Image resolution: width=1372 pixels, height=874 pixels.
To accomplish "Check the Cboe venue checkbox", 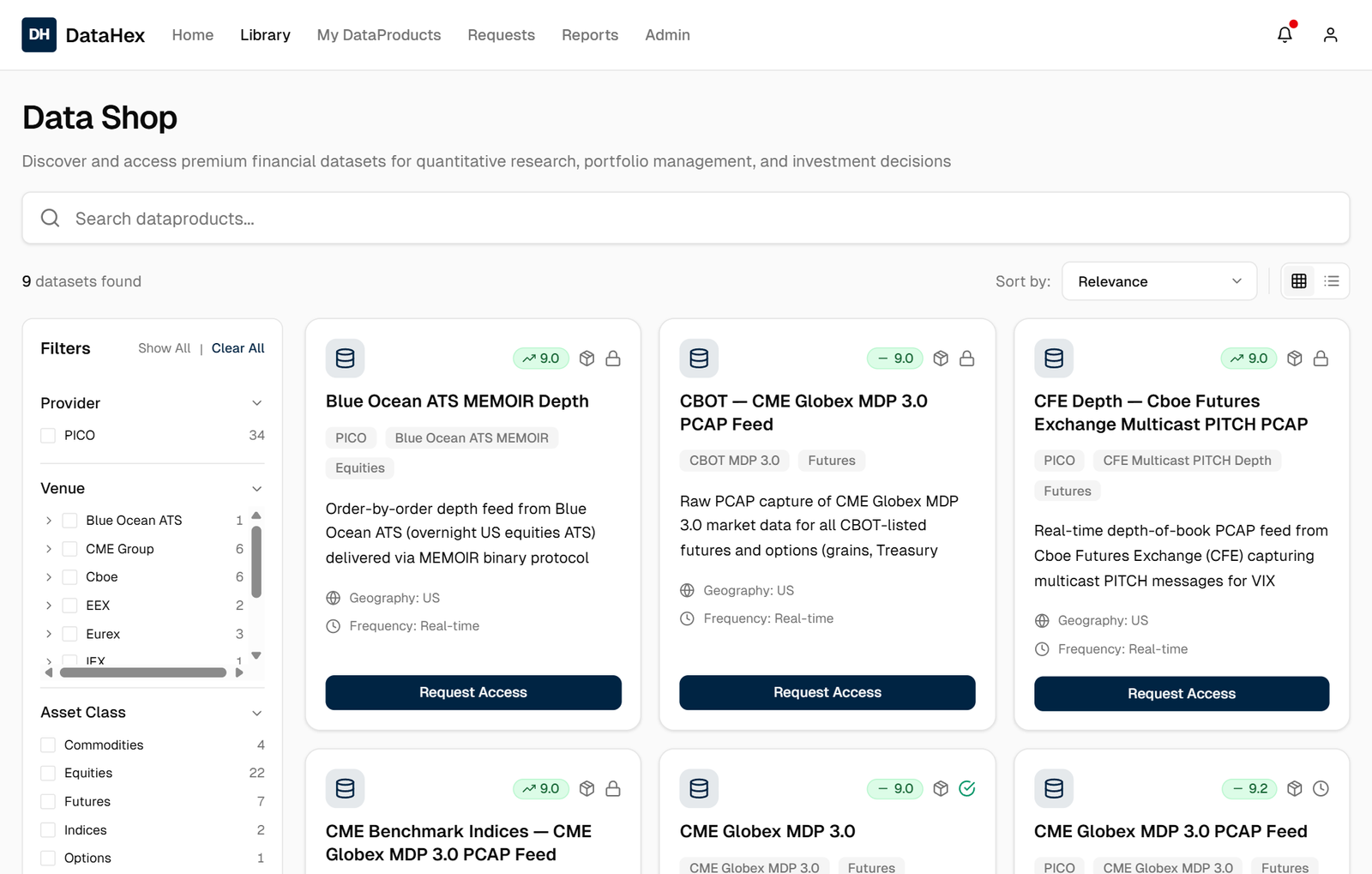I will coord(70,577).
